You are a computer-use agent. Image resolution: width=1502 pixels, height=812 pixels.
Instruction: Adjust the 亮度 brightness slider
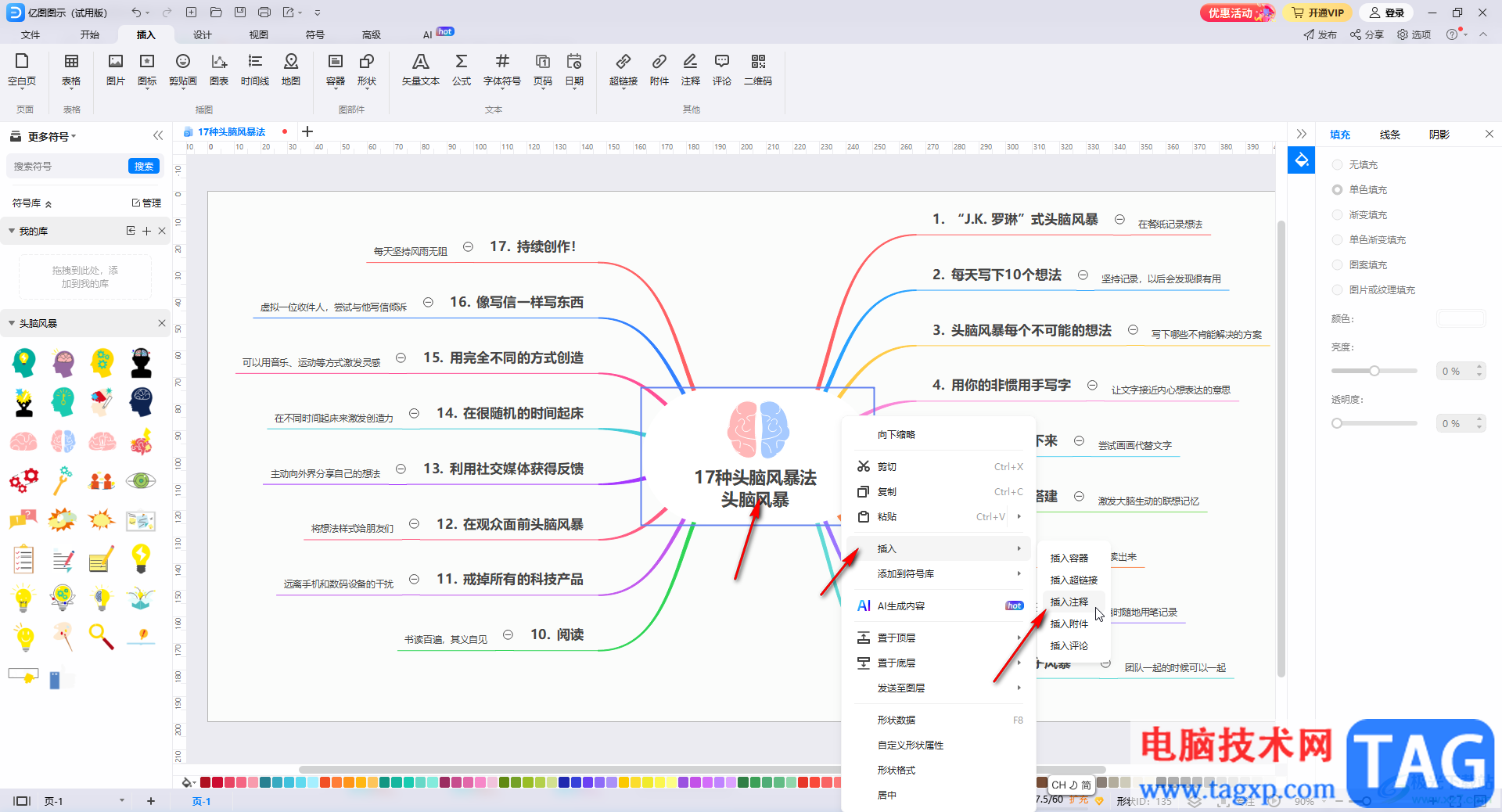1374,371
